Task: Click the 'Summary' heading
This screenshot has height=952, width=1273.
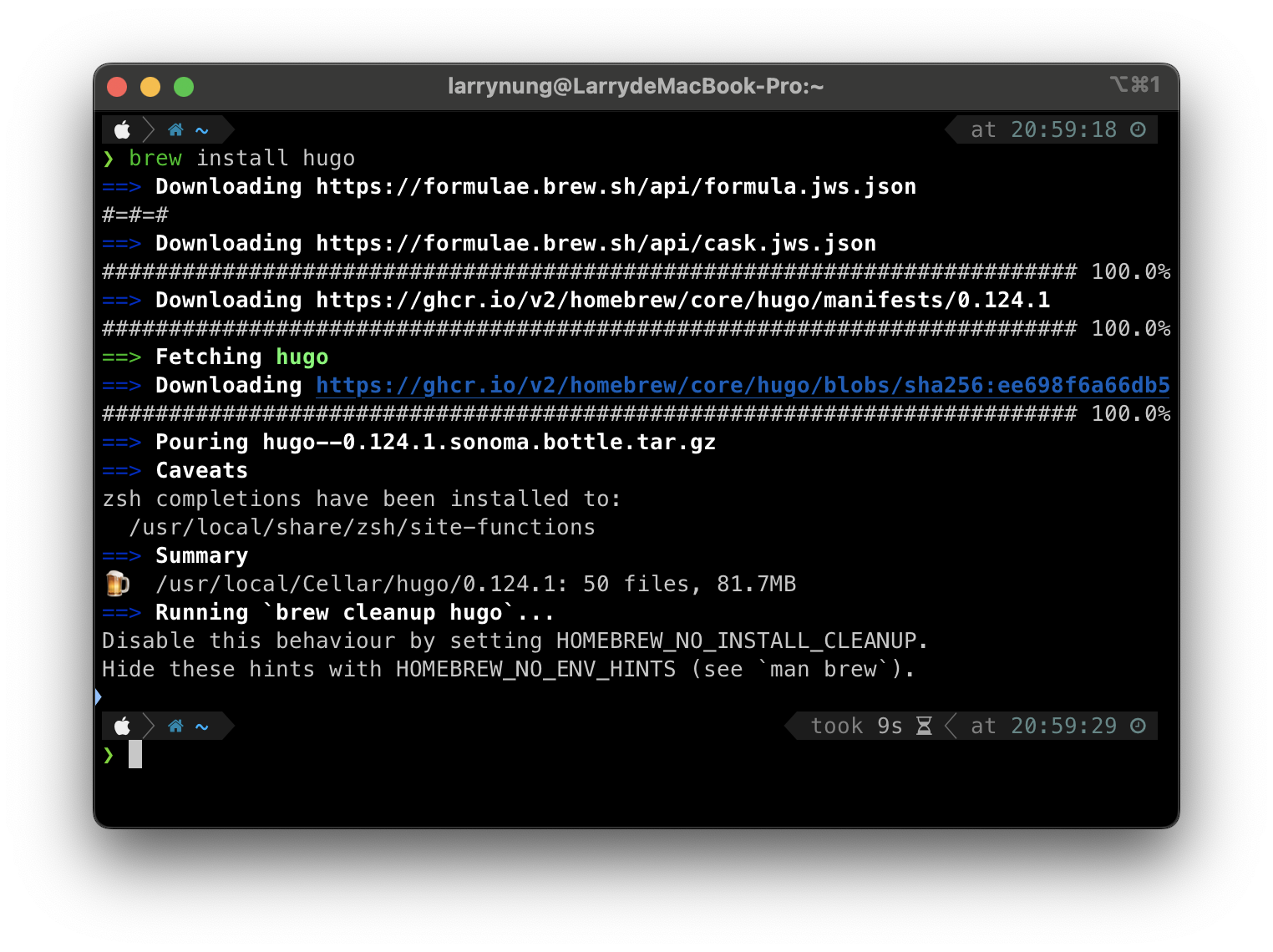Action: tap(202, 555)
